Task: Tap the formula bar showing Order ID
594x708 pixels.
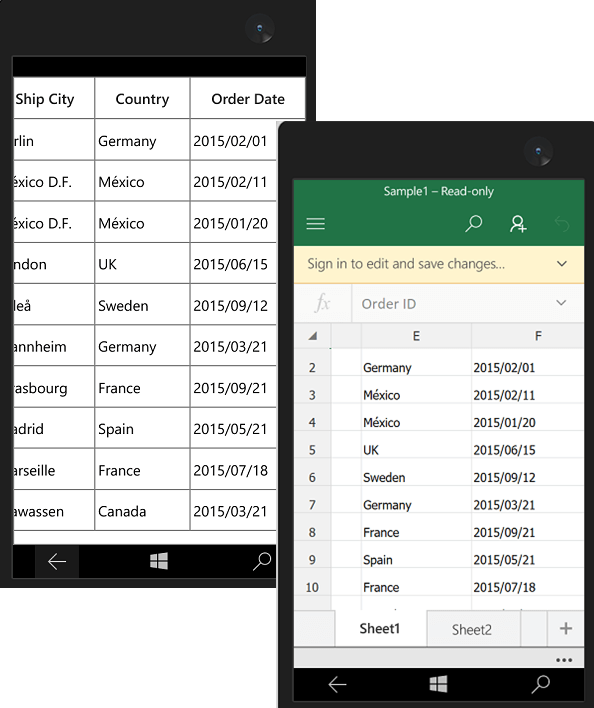Action: [468, 304]
